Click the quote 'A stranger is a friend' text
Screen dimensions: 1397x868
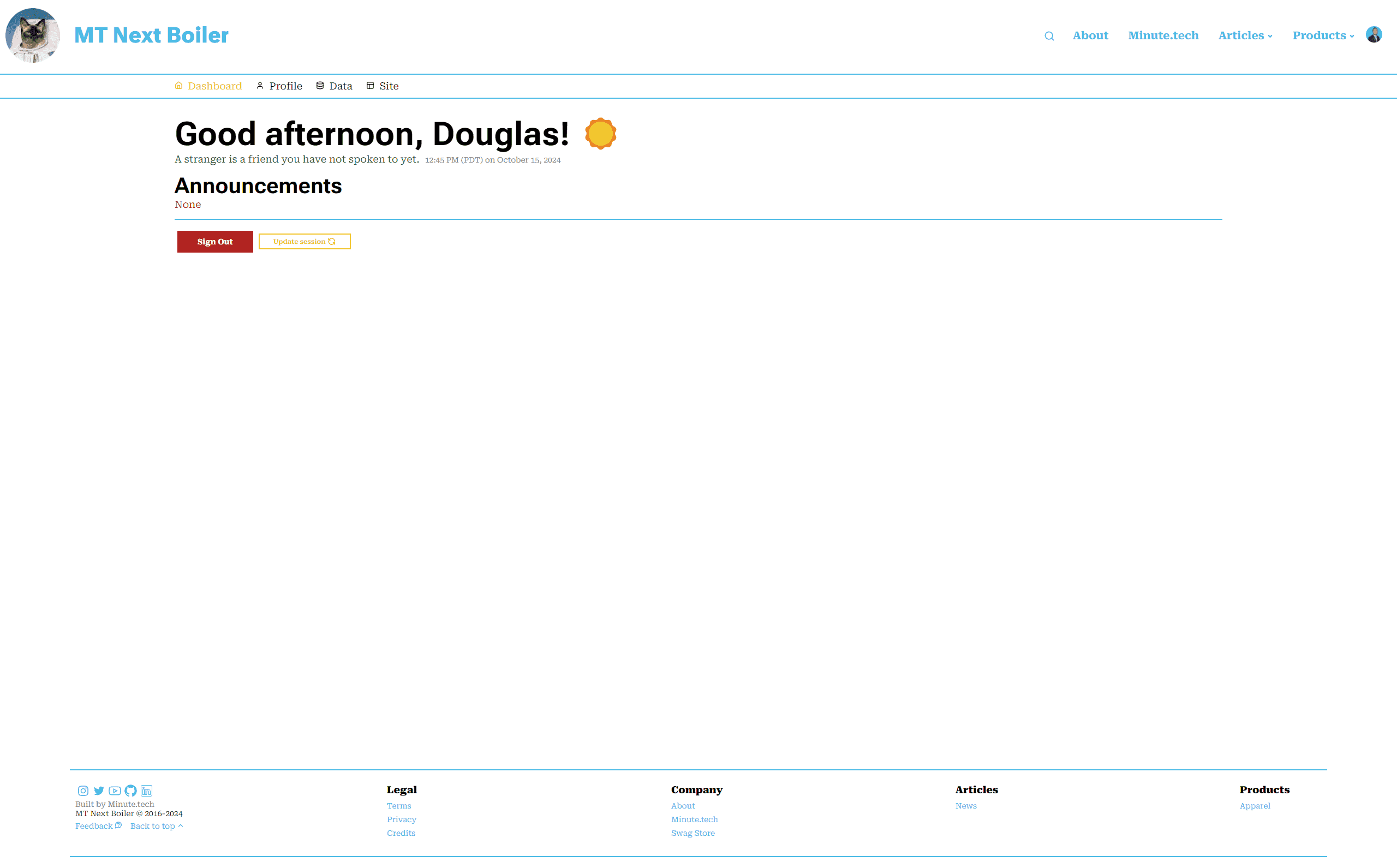click(297, 159)
